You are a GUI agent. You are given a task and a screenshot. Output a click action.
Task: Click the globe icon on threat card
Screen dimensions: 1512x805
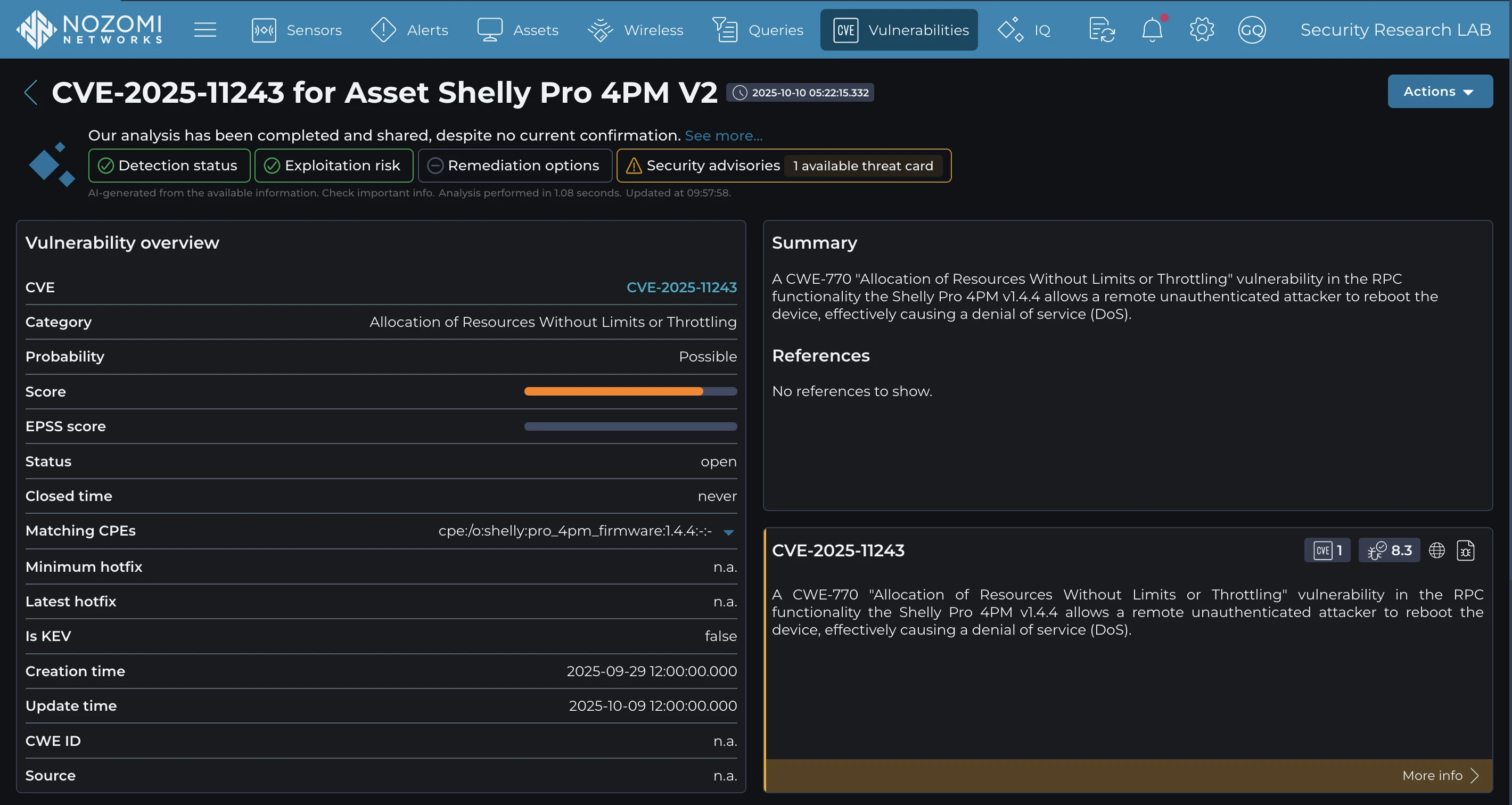pos(1436,550)
